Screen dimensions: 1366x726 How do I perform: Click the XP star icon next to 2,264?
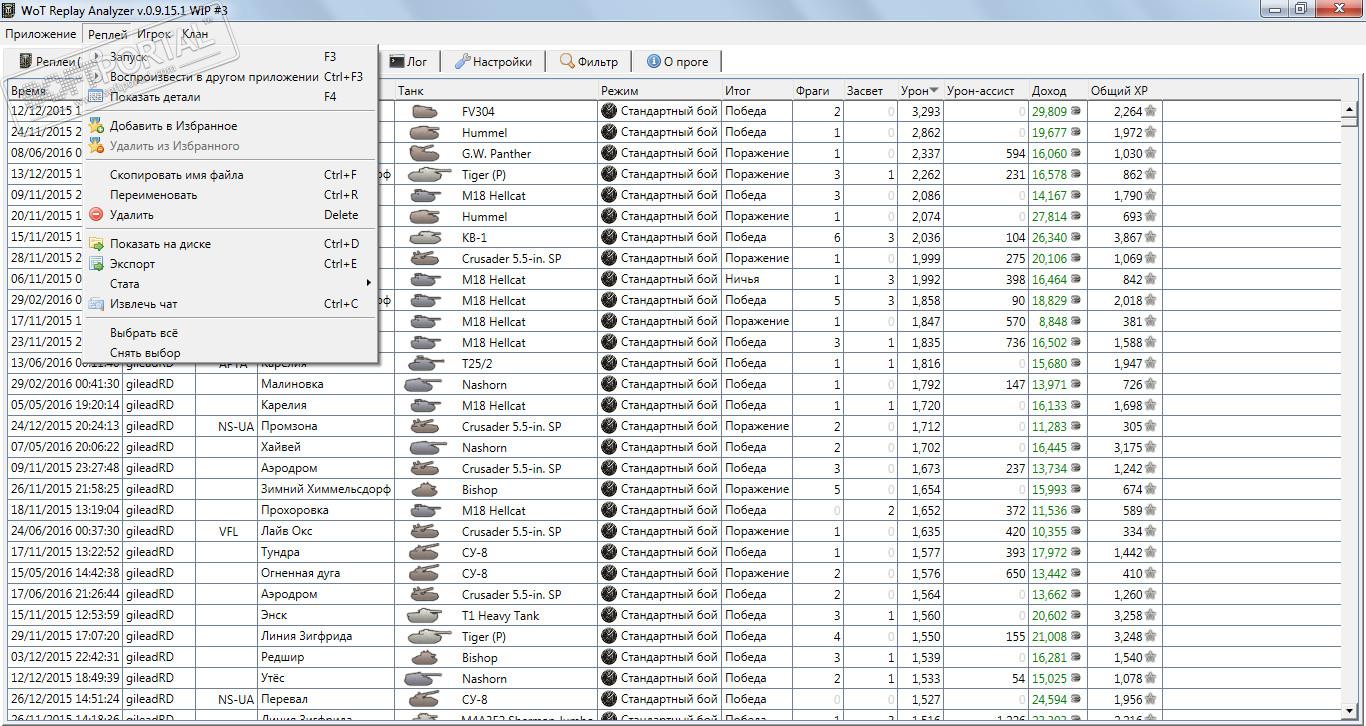[1150, 112]
